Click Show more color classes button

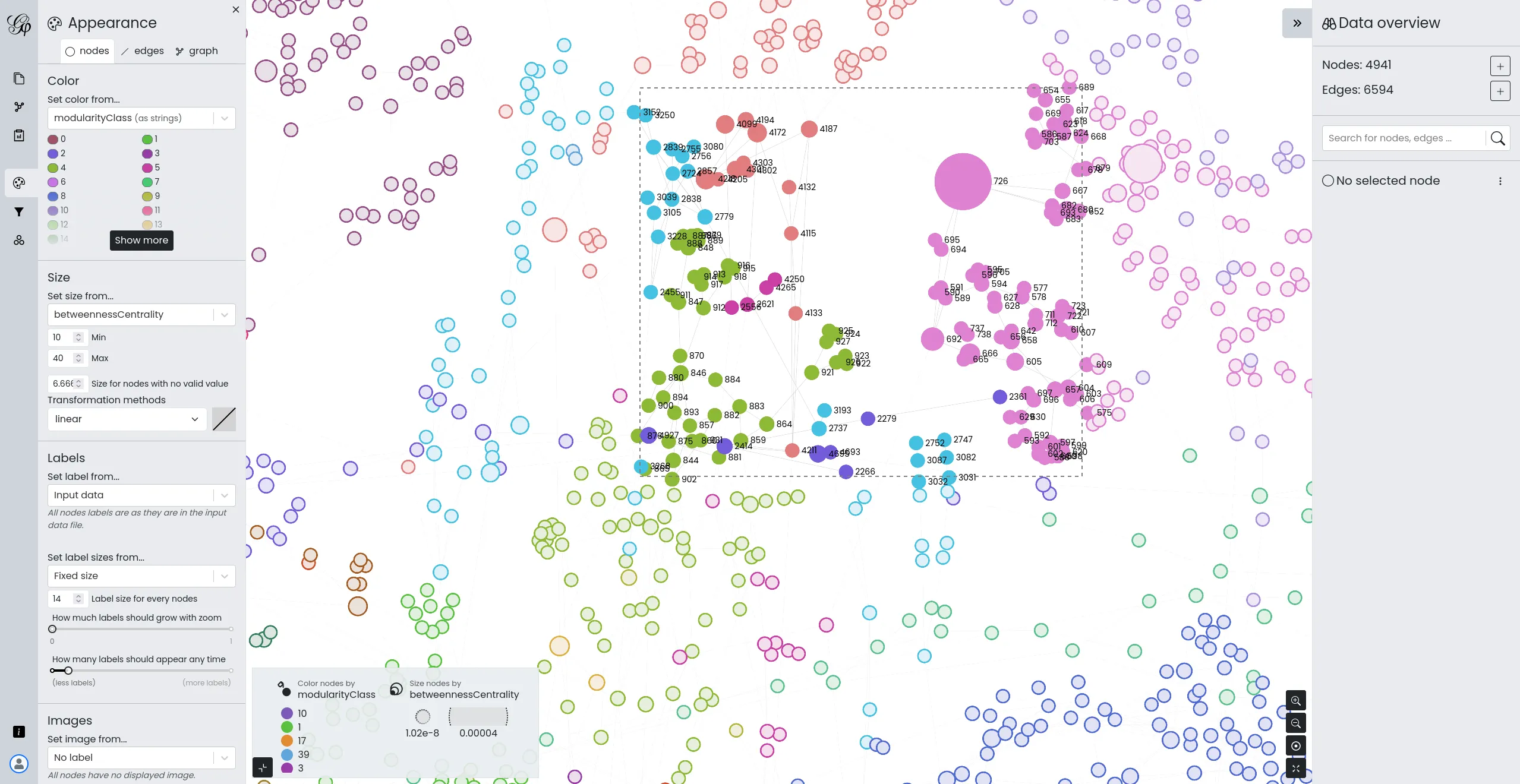click(x=141, y=240)
